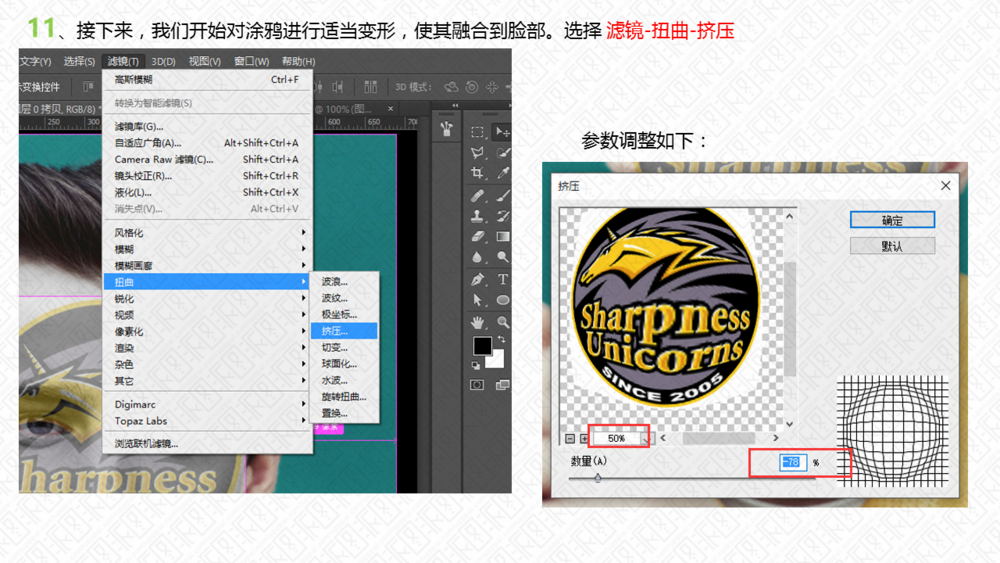Click the 数量 value field showing -78
The height and width of the screenshot is (563, 1000).
[x=793, y=462]
